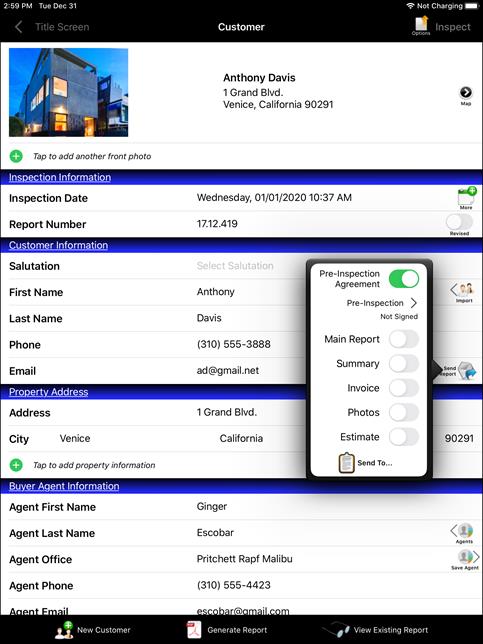Turn off the Pre-Inspection Agreement switch
Image resolution: width=483 pixels, height=644 pixels.
404,279
